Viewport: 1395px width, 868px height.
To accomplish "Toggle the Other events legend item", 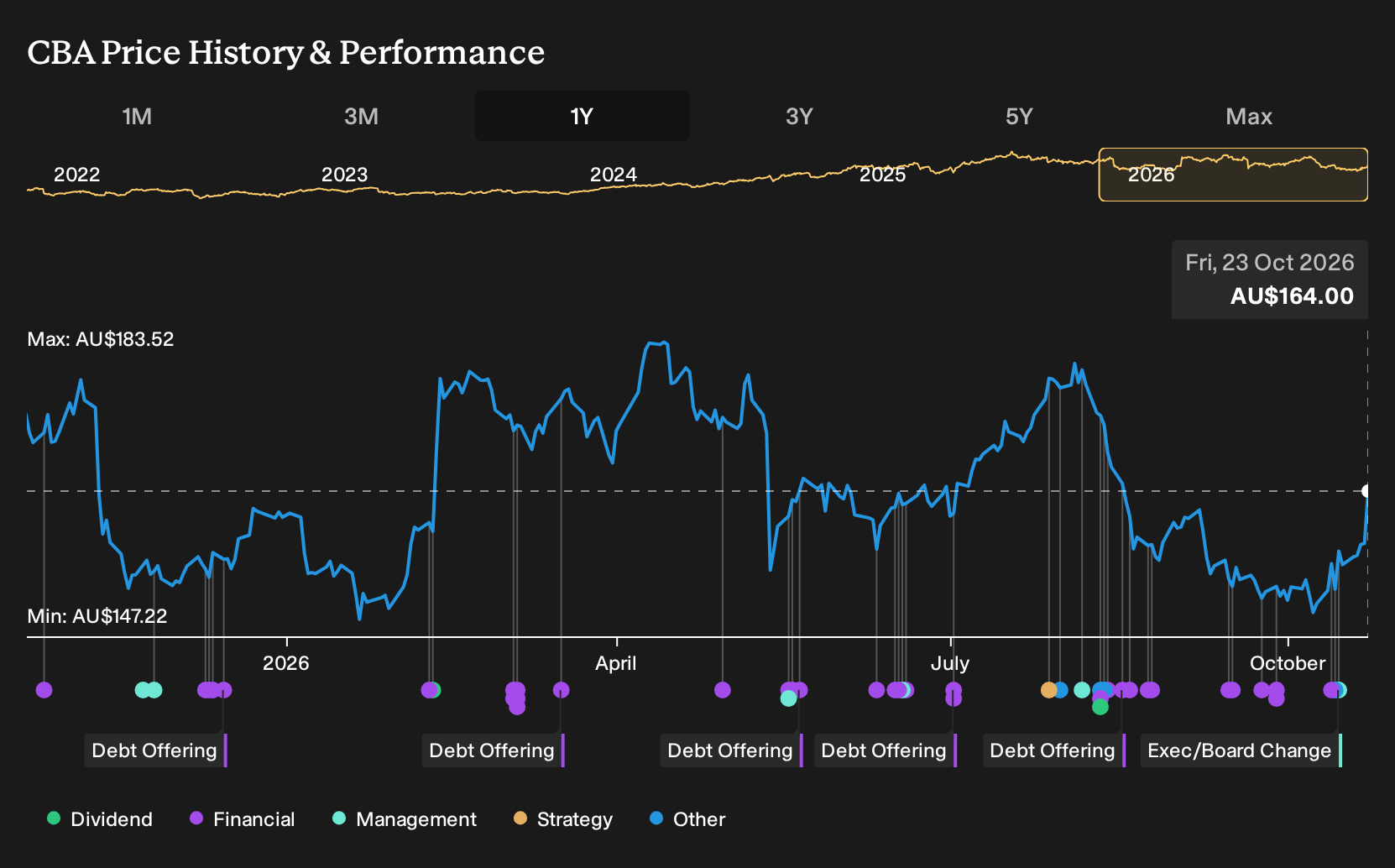I will (687, 818).
